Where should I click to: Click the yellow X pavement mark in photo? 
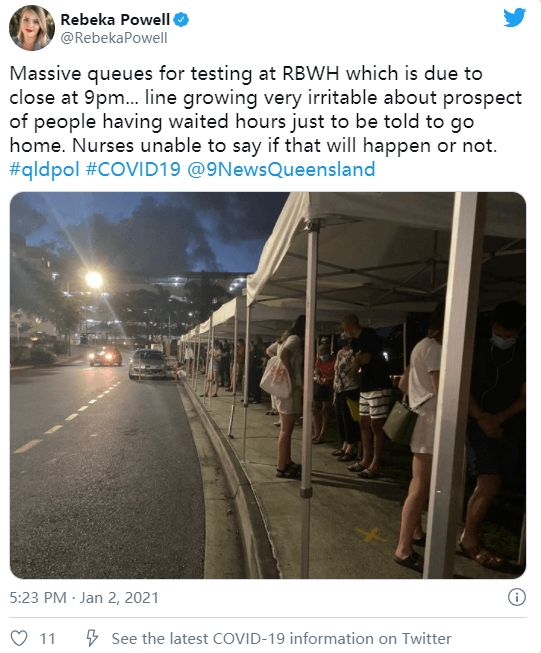click(x=371, y=535)
